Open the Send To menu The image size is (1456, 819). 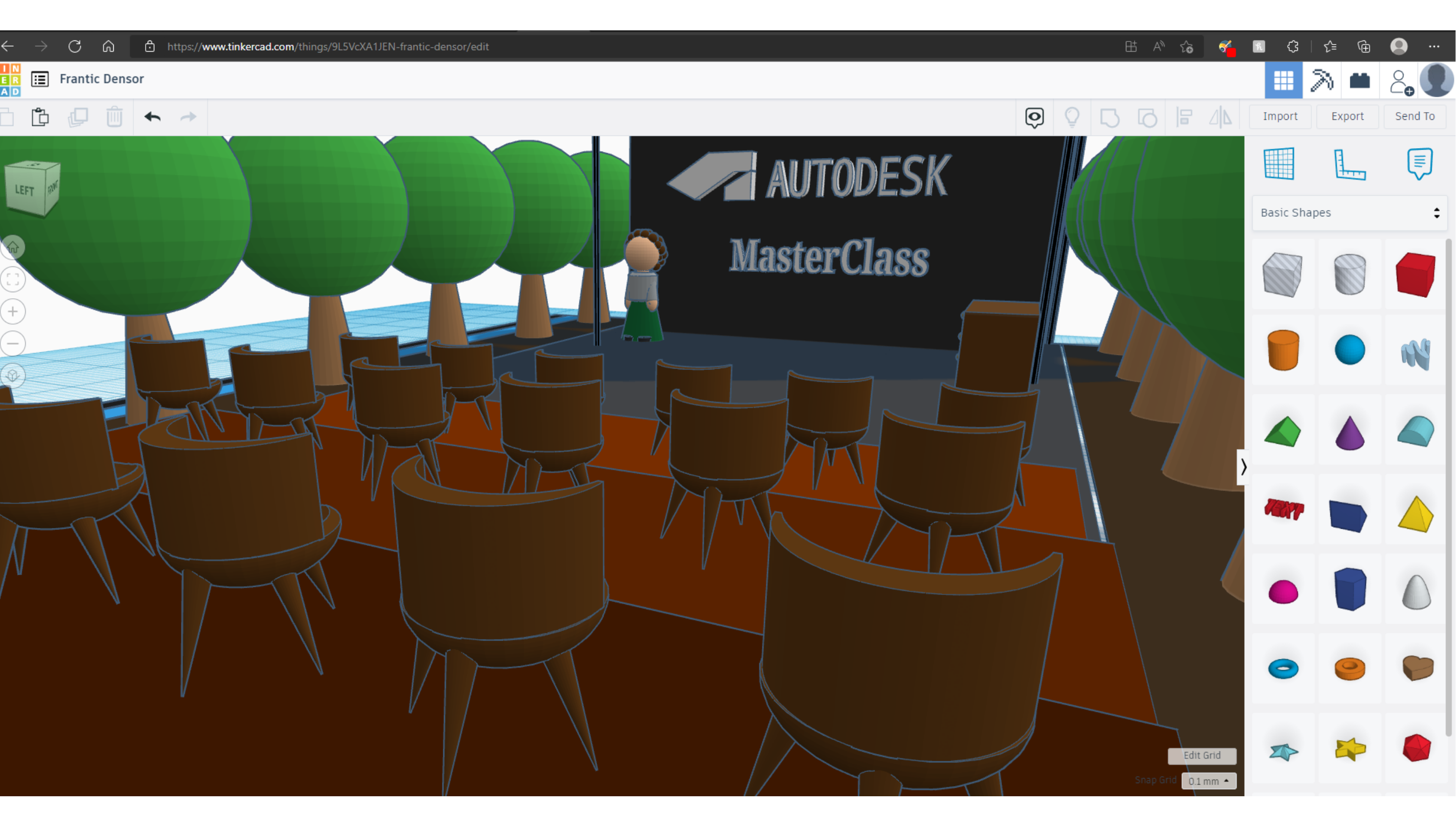click(x=1414, y=116)
